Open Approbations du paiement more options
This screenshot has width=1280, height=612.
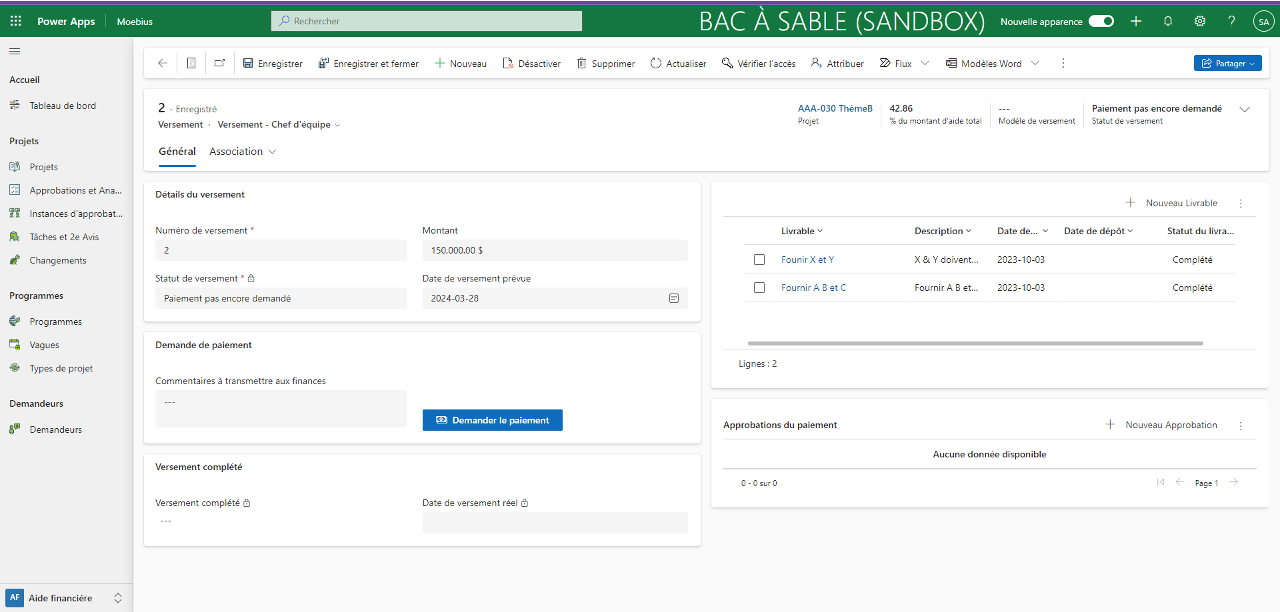pyautogui.click(x=1241, y=425)
